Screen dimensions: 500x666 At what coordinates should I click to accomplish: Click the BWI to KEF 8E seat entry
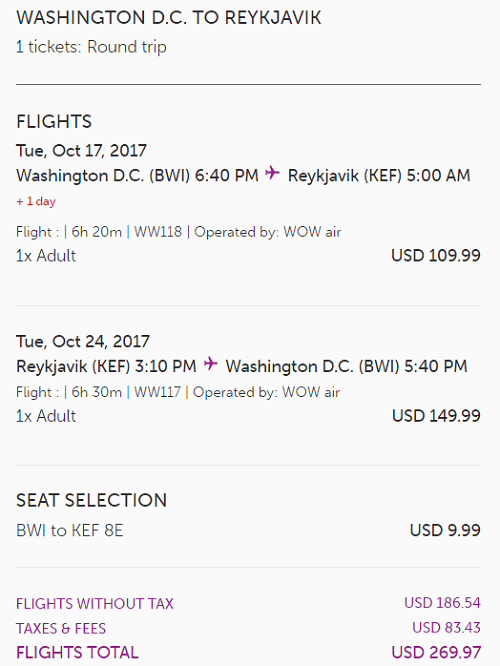(x=70, y=531)
